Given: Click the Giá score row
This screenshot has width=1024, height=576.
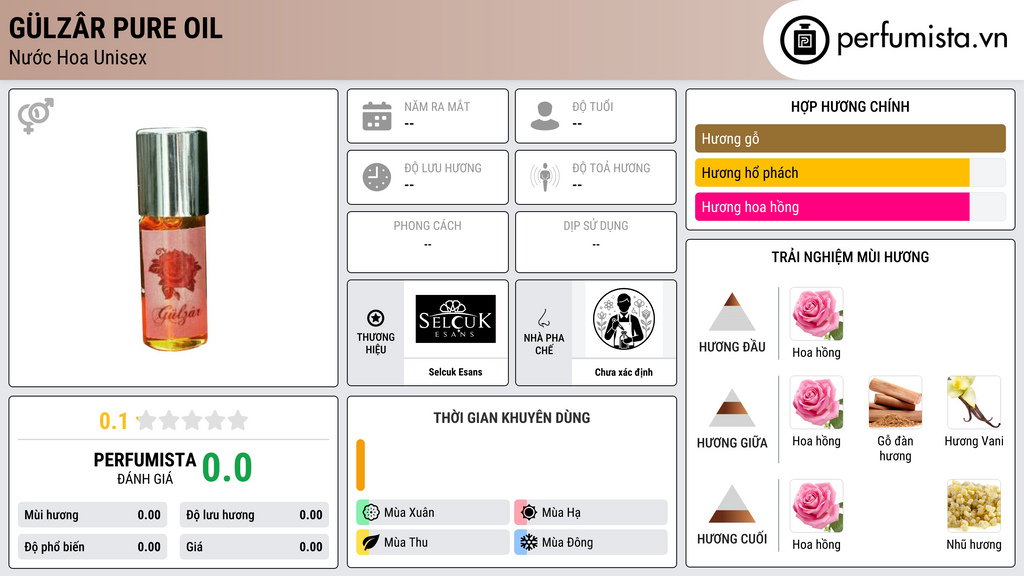Looking at the screenshot, I should point(254,547).
